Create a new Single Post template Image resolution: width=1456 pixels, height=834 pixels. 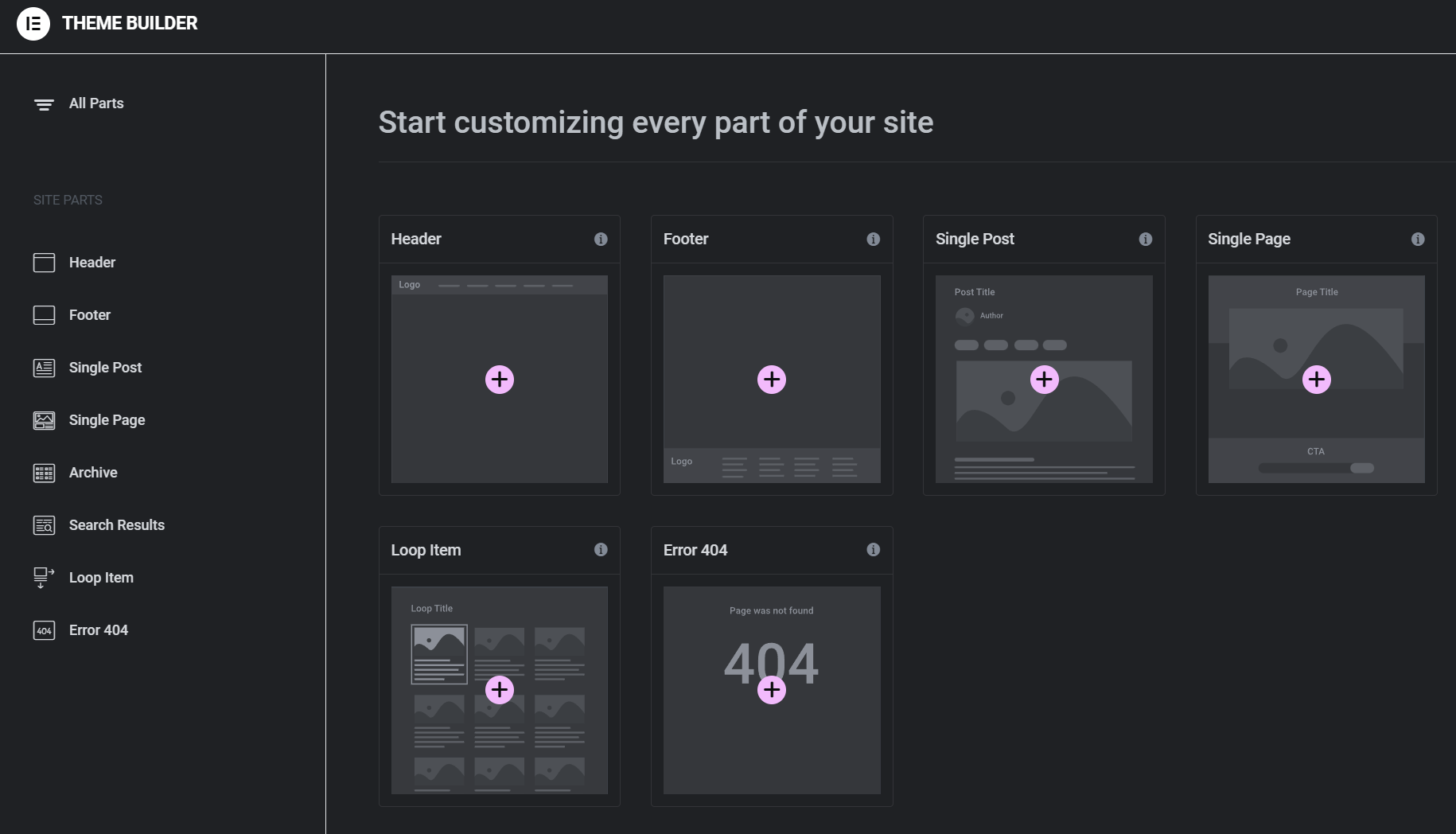[x=1044, y=380]
